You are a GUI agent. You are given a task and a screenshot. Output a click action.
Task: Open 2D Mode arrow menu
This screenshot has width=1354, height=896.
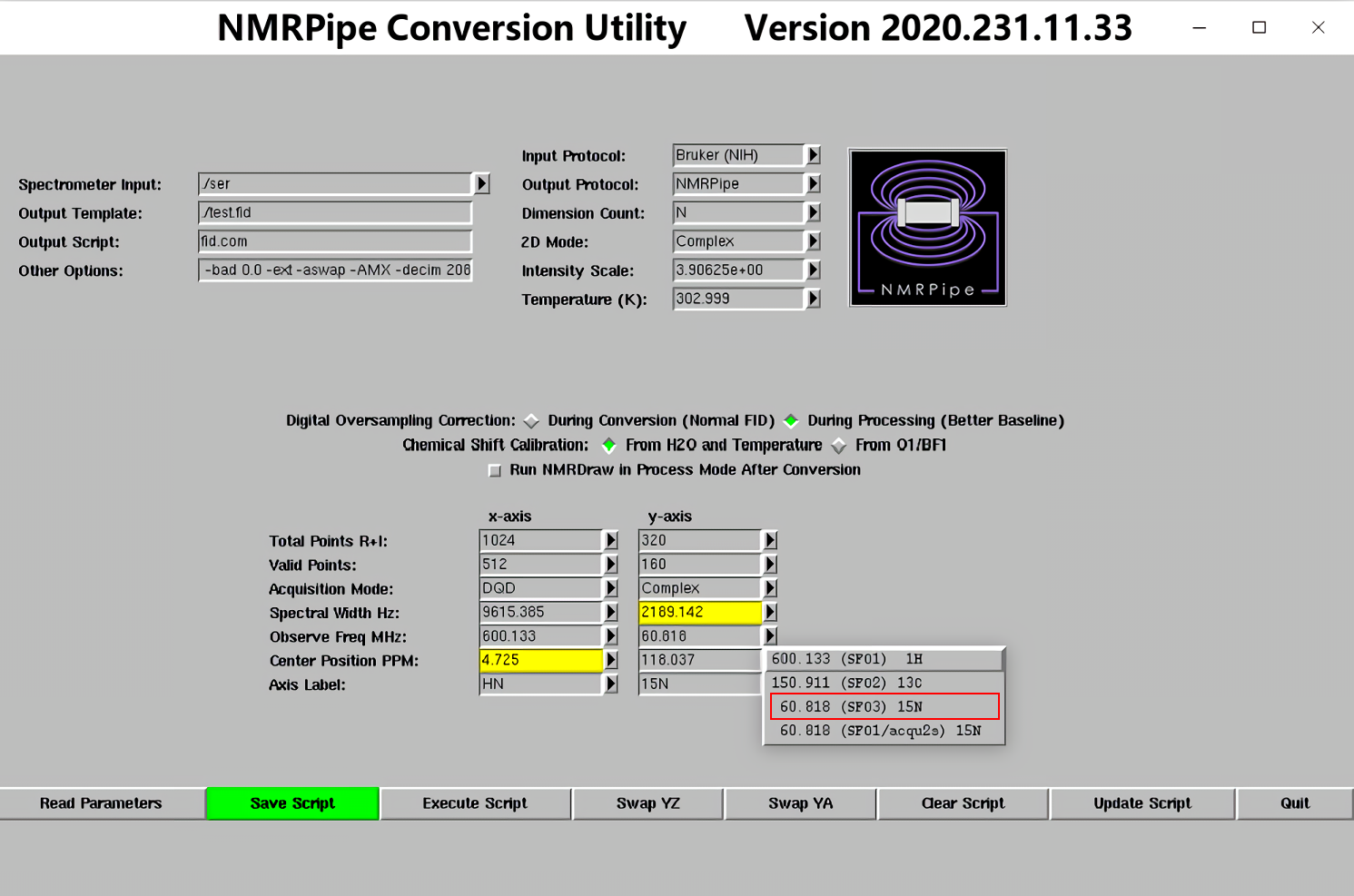(x=813, y=241)
